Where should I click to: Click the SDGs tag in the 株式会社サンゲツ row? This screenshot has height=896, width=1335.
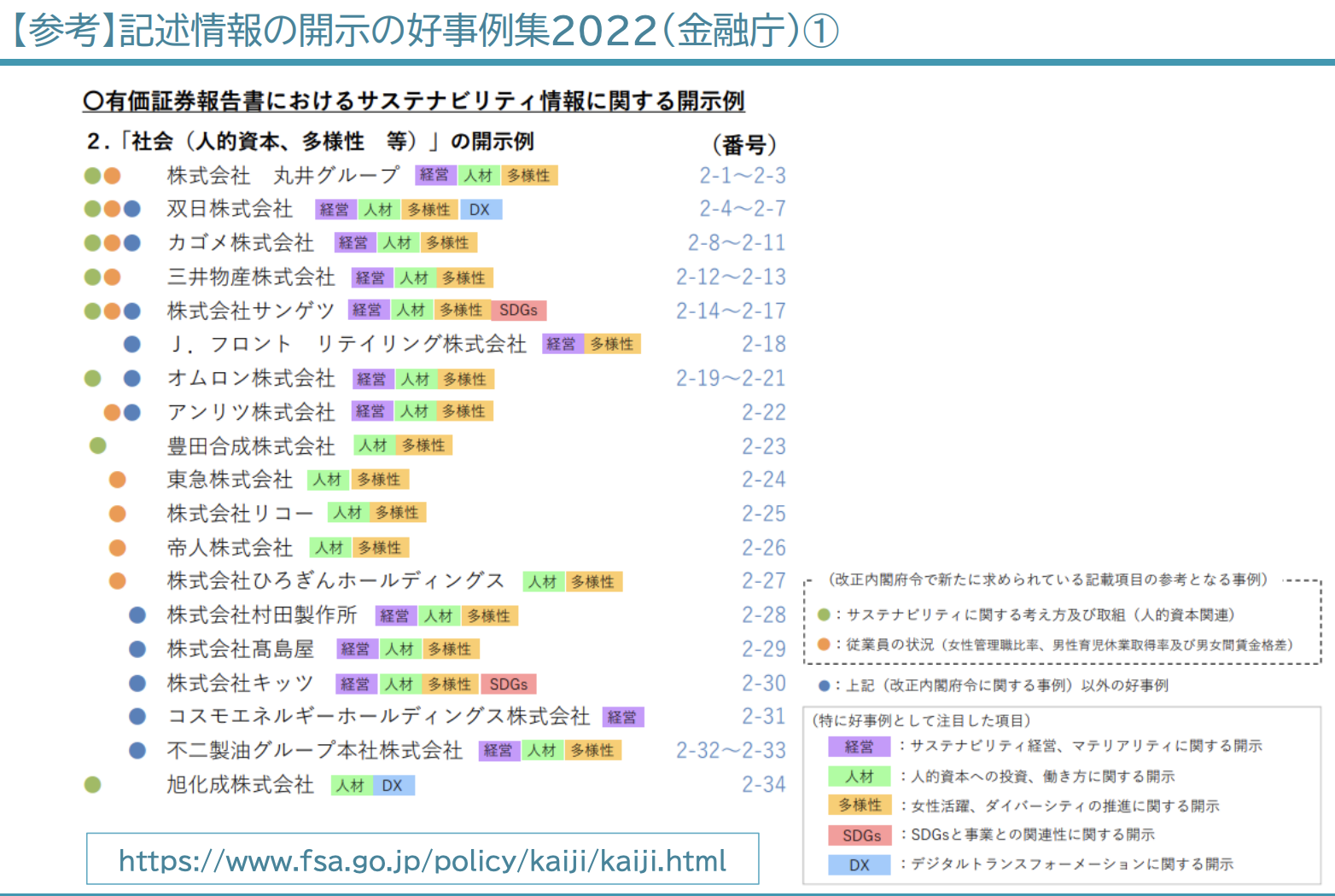[x=519, y=310]
